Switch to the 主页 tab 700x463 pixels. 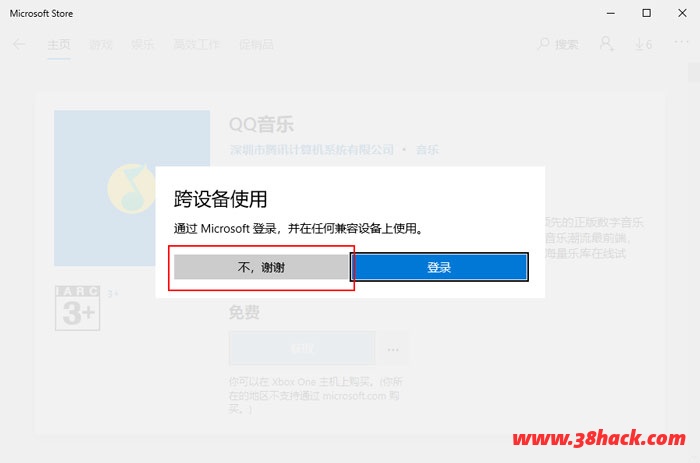(x=59, y=45)
